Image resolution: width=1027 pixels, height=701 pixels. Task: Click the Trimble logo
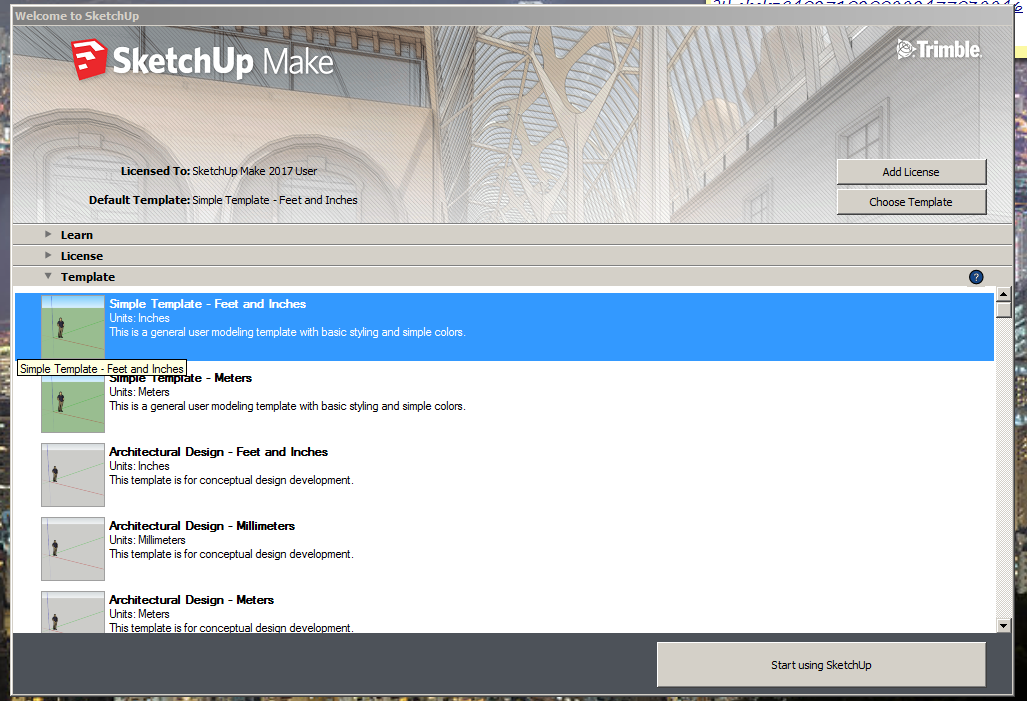[939, 49]
